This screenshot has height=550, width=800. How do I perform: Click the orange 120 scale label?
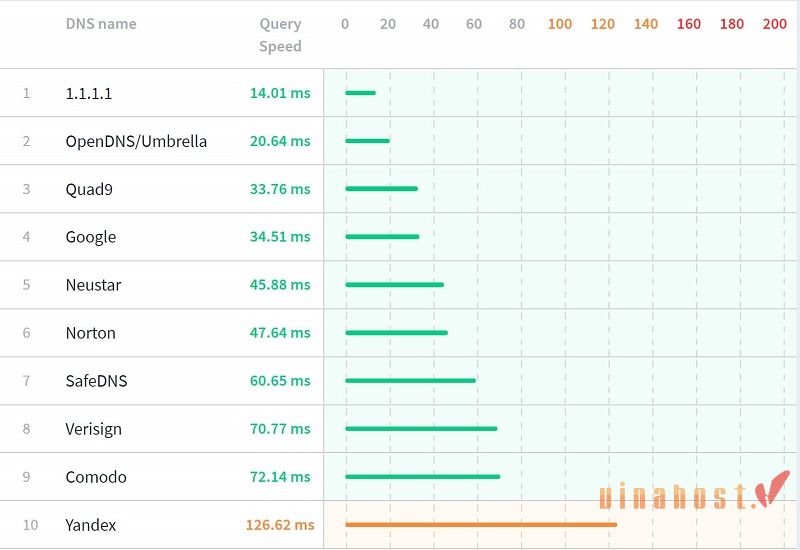click(603, 24)
